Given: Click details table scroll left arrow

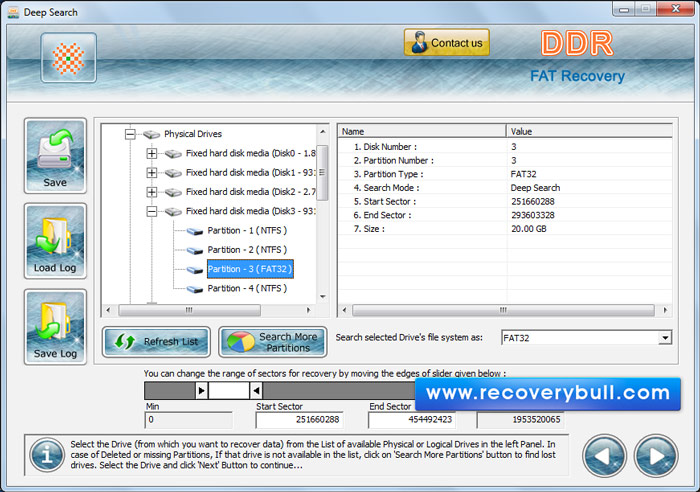Looking at the screenshot, I should [344, 310].
